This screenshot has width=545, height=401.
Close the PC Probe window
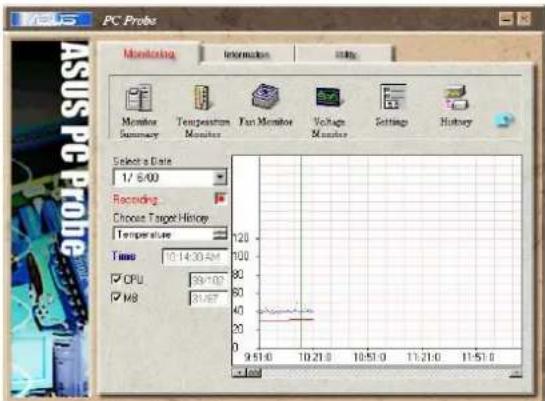click(x=524, y=19)
